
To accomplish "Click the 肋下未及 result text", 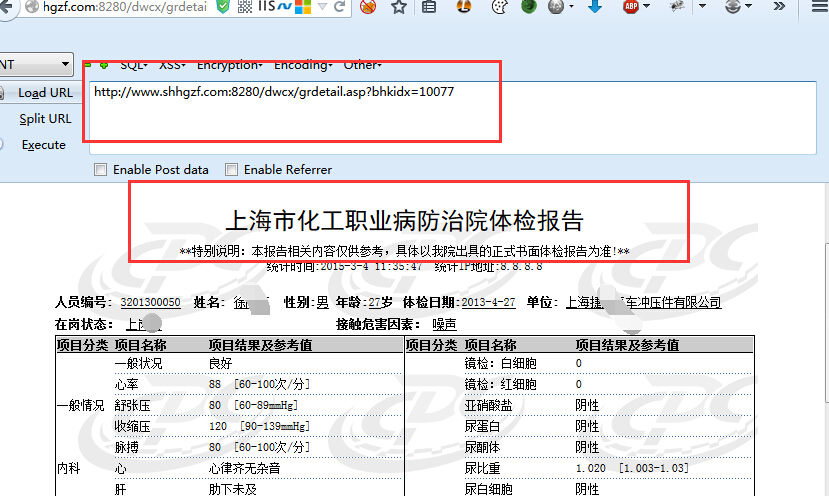I will point(233,489).
